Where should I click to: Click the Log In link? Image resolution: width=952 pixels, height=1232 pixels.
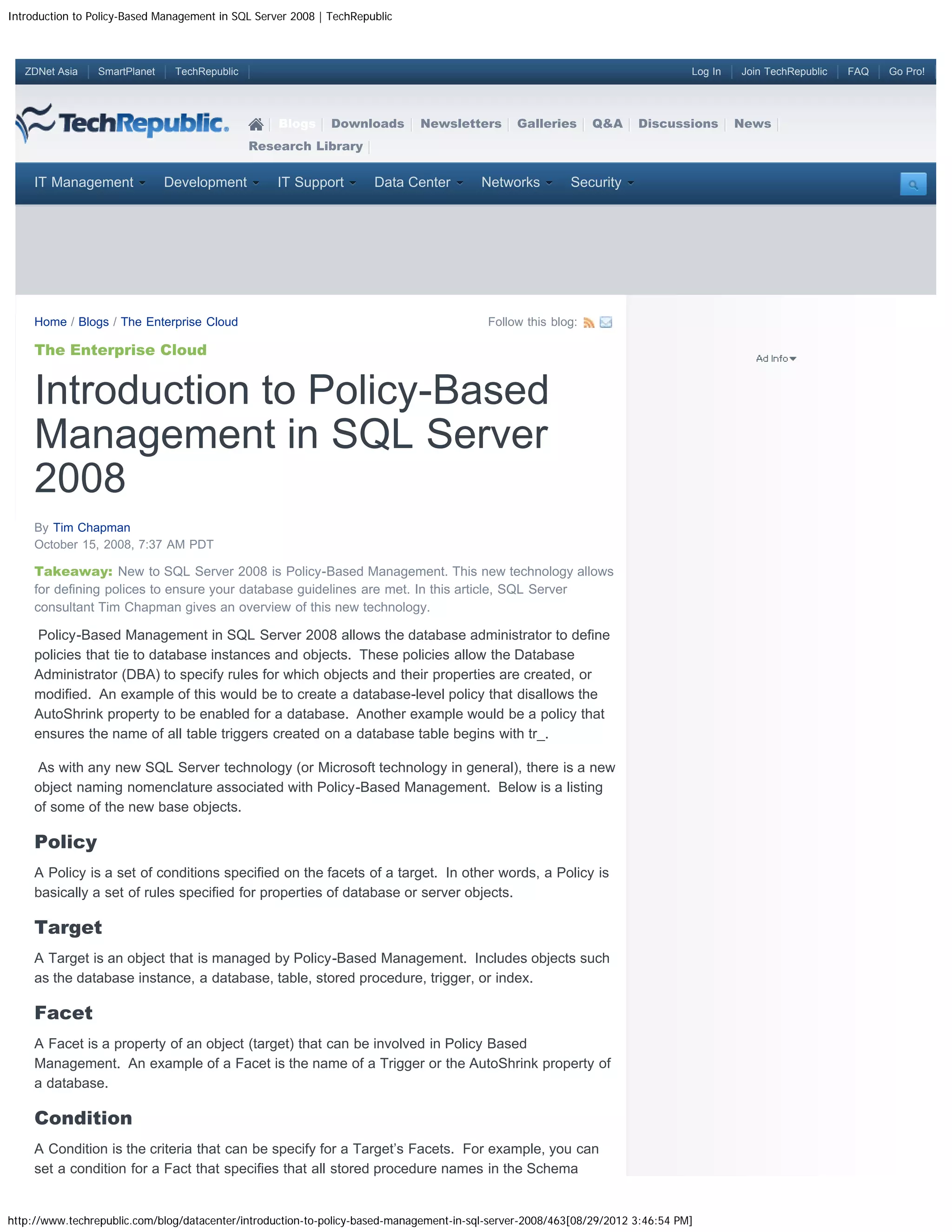pyautogui.click(x=706, y=72)
